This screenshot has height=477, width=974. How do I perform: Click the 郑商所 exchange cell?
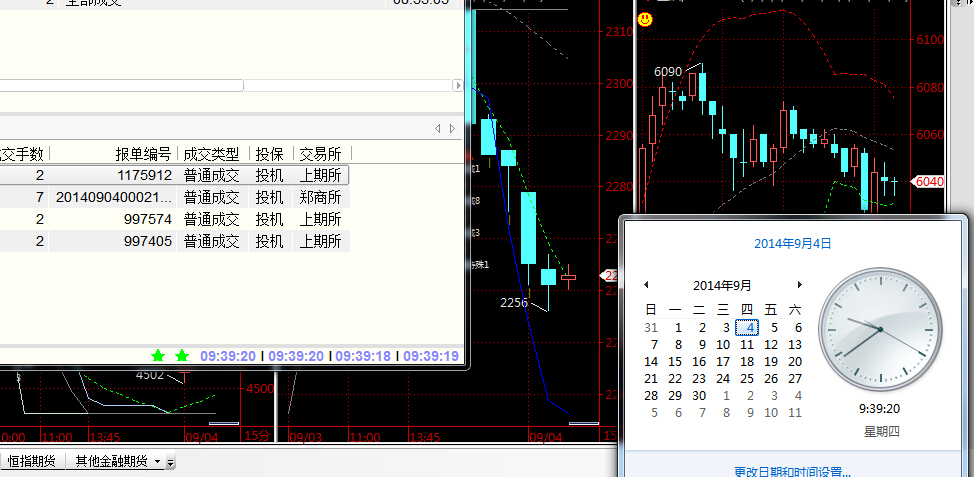point(321,198)
